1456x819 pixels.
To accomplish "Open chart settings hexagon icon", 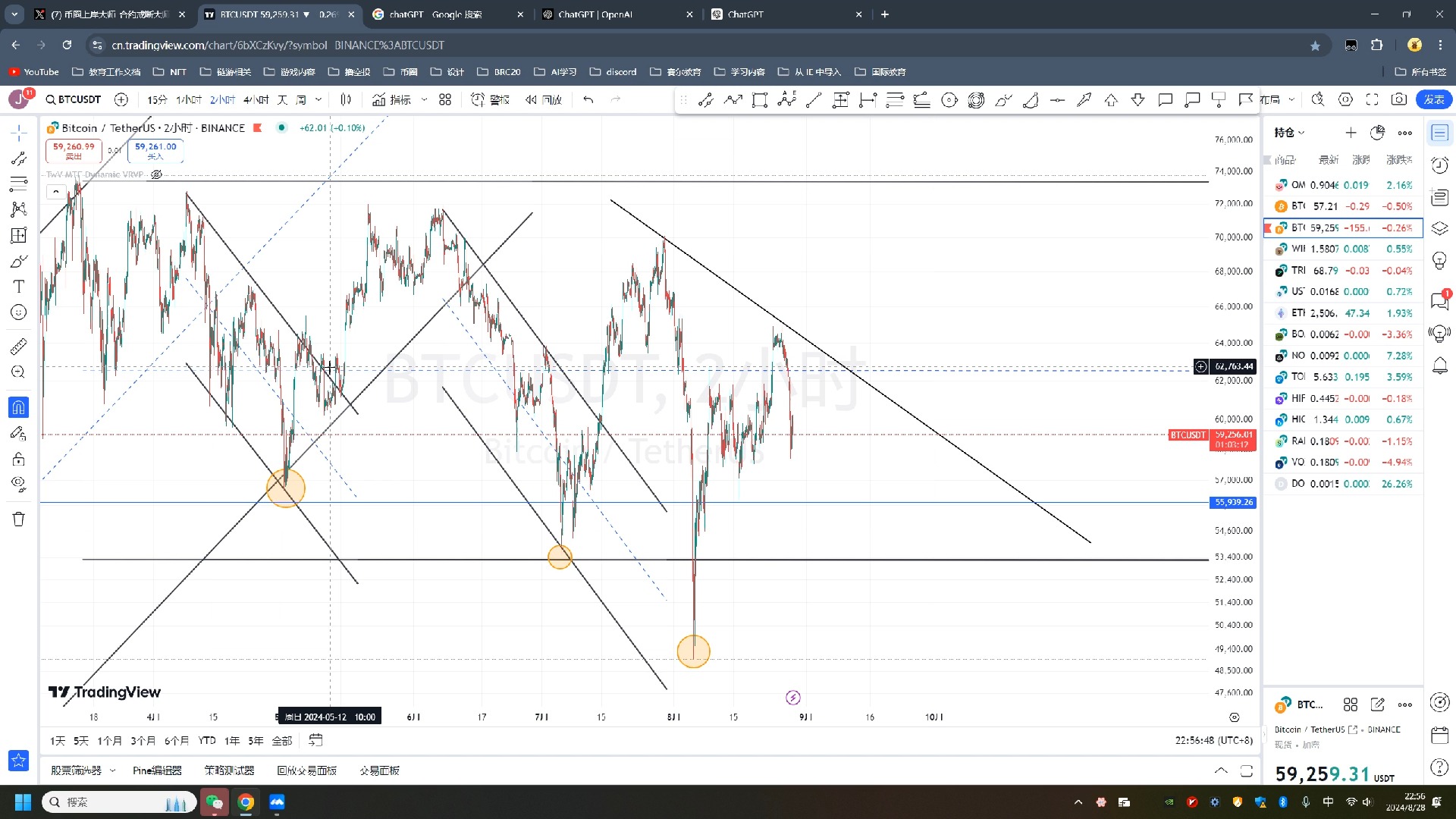I will click(1345, 99).
